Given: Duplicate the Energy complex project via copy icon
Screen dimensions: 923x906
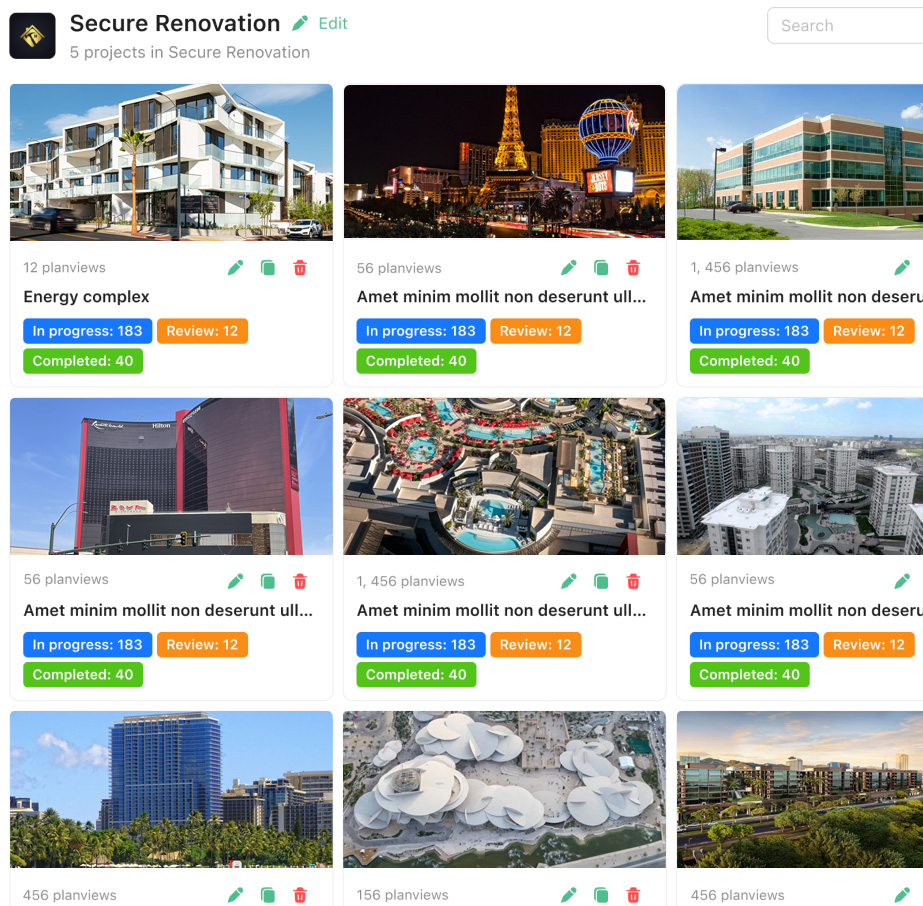Looking at the screenshot, I should pos(268,268).
